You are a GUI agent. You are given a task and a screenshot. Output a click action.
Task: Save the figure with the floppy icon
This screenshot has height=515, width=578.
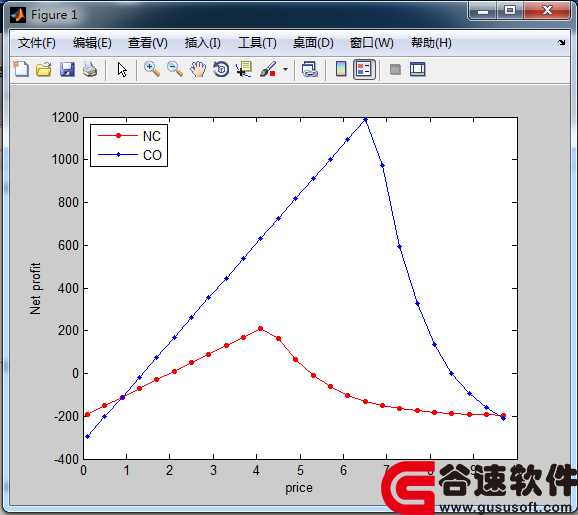coord(67,69)
